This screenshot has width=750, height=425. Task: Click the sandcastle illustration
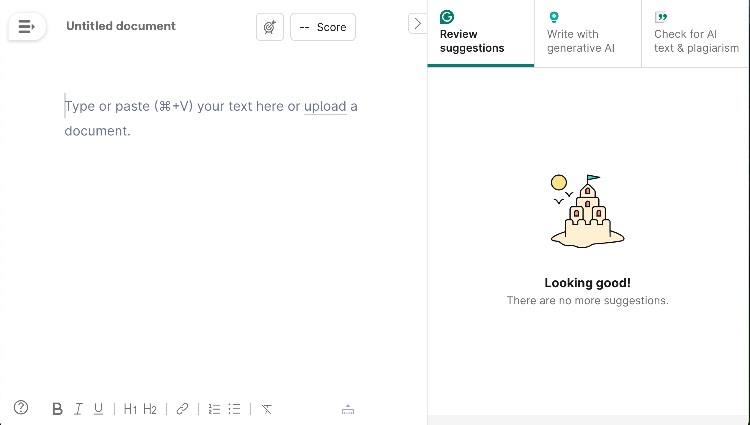pos(587,211)
